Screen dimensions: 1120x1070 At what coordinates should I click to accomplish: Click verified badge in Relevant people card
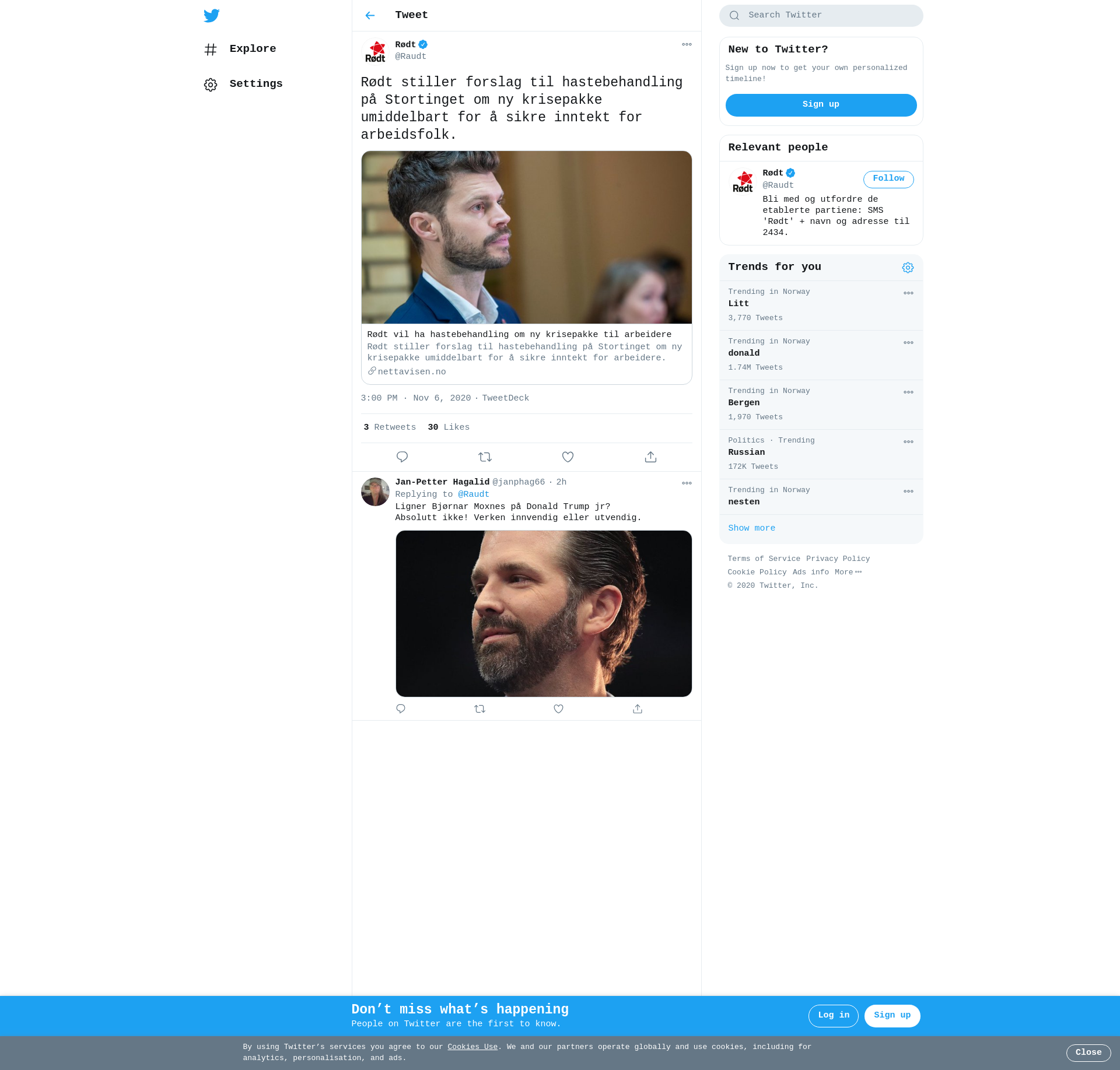(x=790, y=173)
